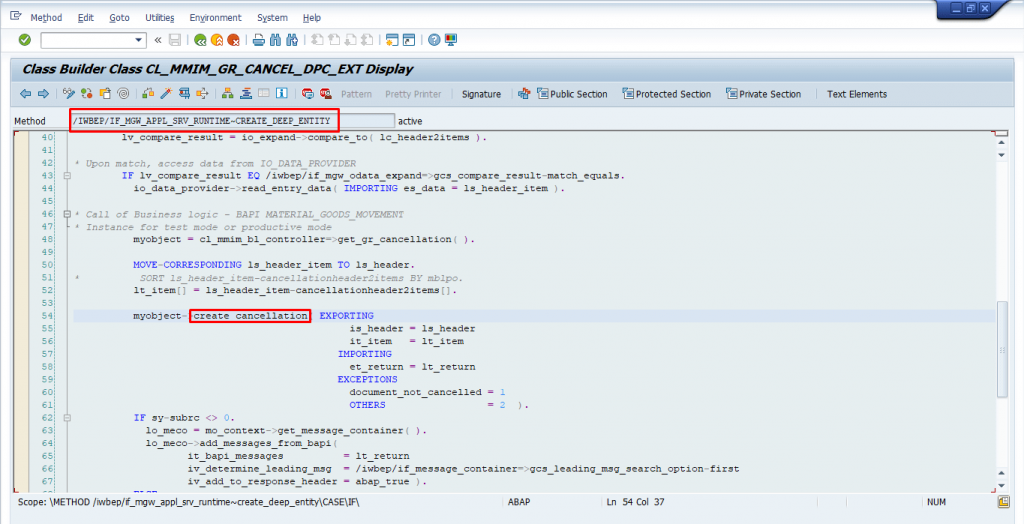Click the blue Information icon
The image size is (1024, 524).
281,94
